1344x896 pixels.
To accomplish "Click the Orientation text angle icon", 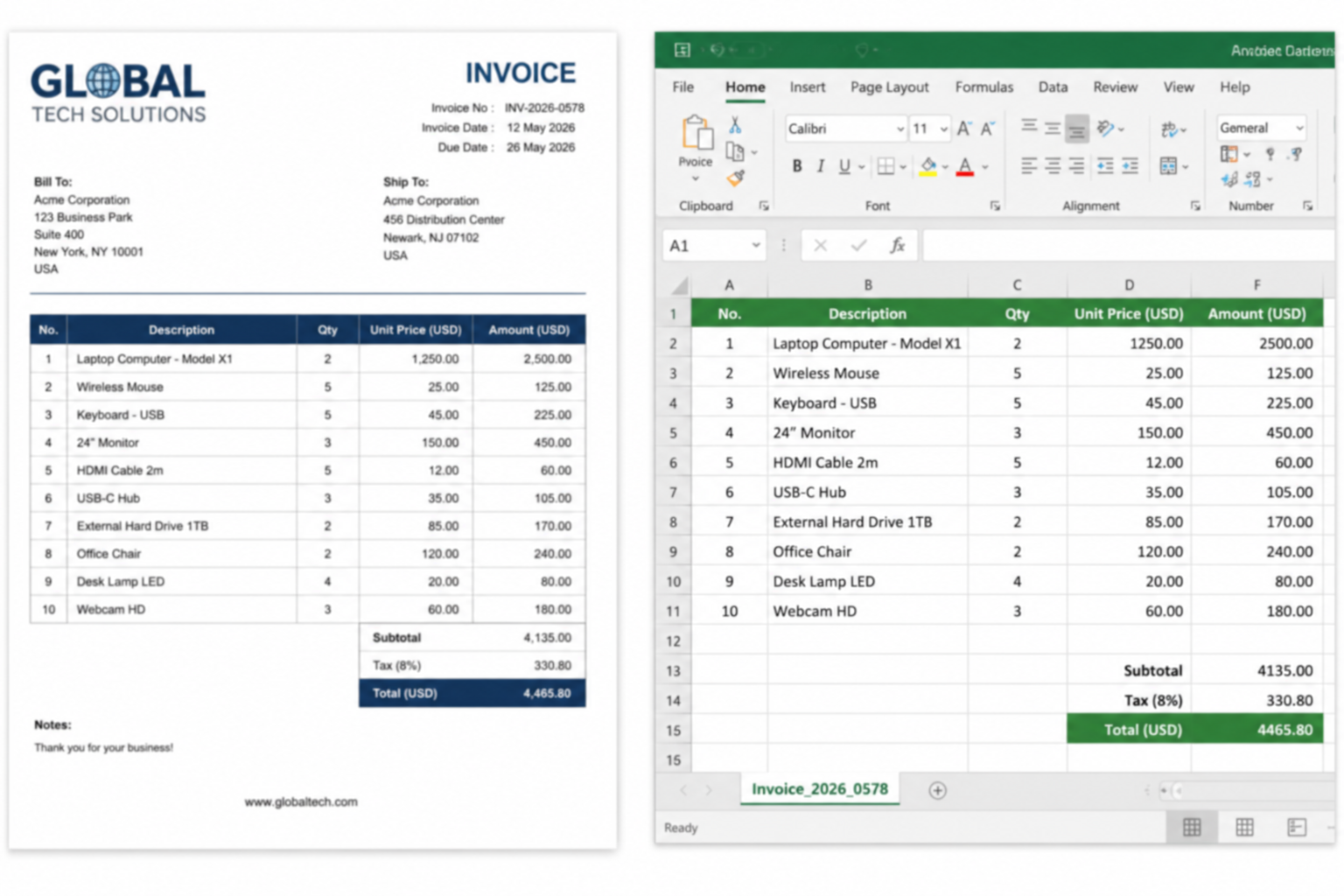I will click(1106, 129).
